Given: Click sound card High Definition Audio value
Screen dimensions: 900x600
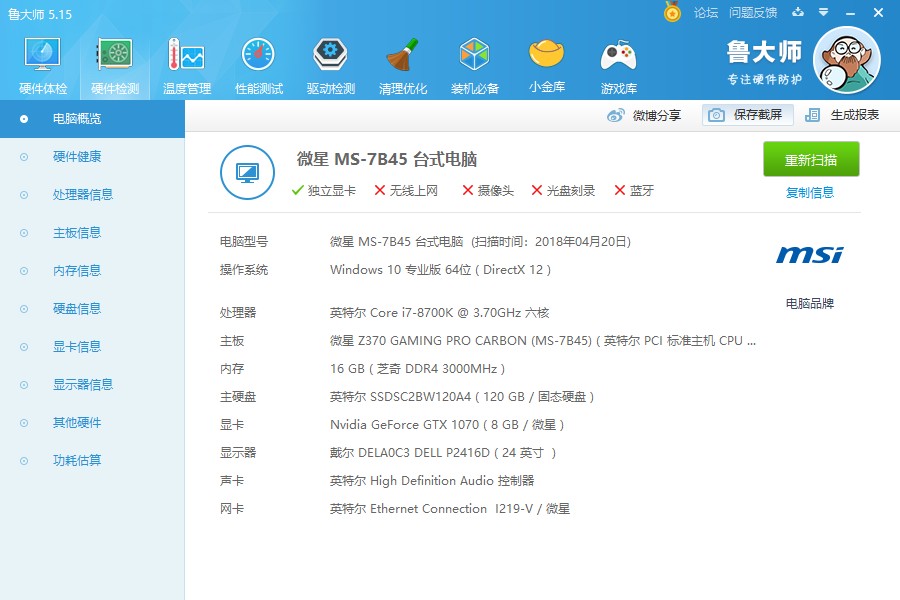Looking at the screenshot, I should [432, 481].
